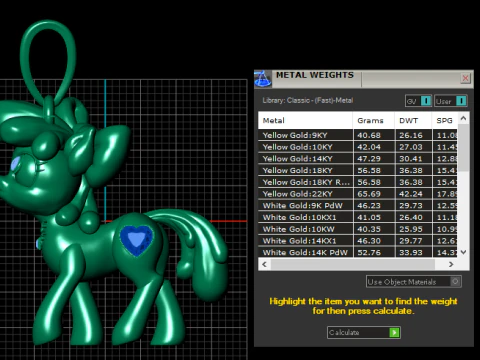Click the 65.69 grams value

[369, 194]
